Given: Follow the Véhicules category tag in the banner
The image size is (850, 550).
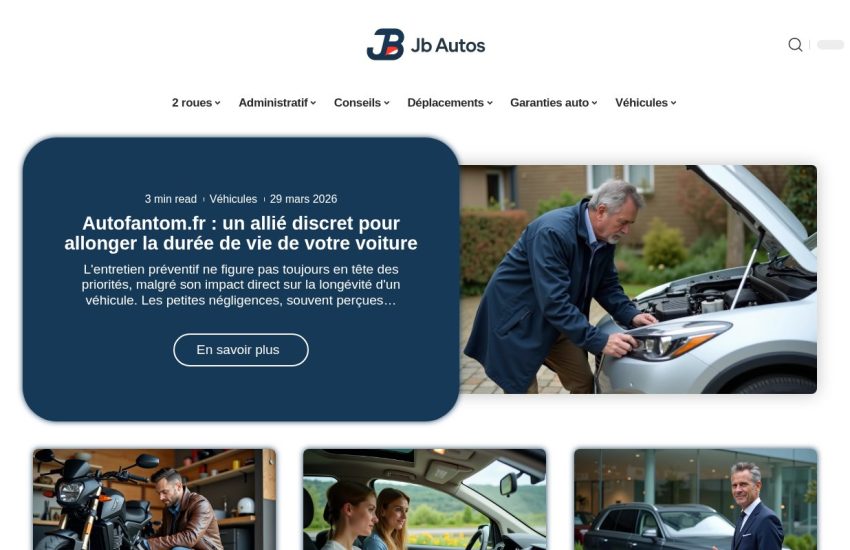Looking at the screenshot, I should pyautogui.click(x=233, y=199).
